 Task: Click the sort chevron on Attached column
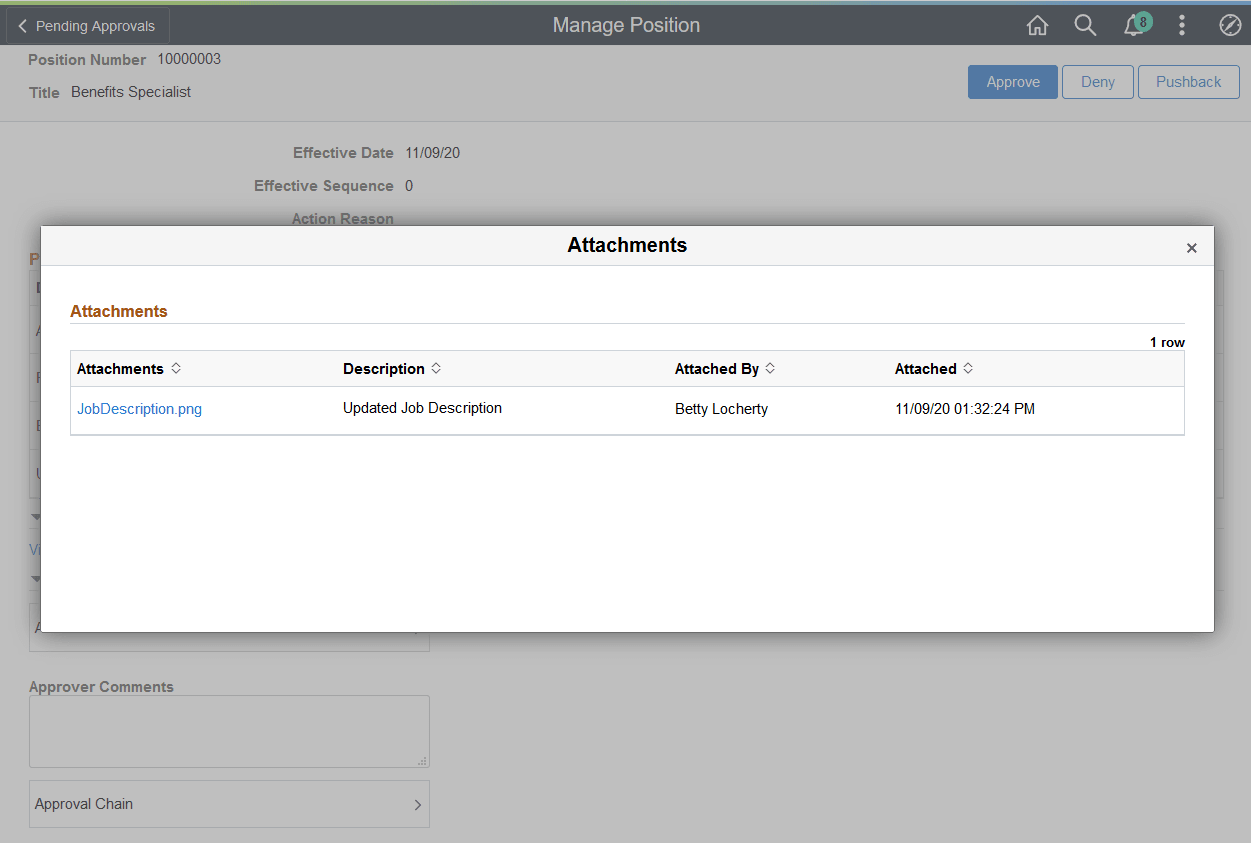[x=968, y=368]
